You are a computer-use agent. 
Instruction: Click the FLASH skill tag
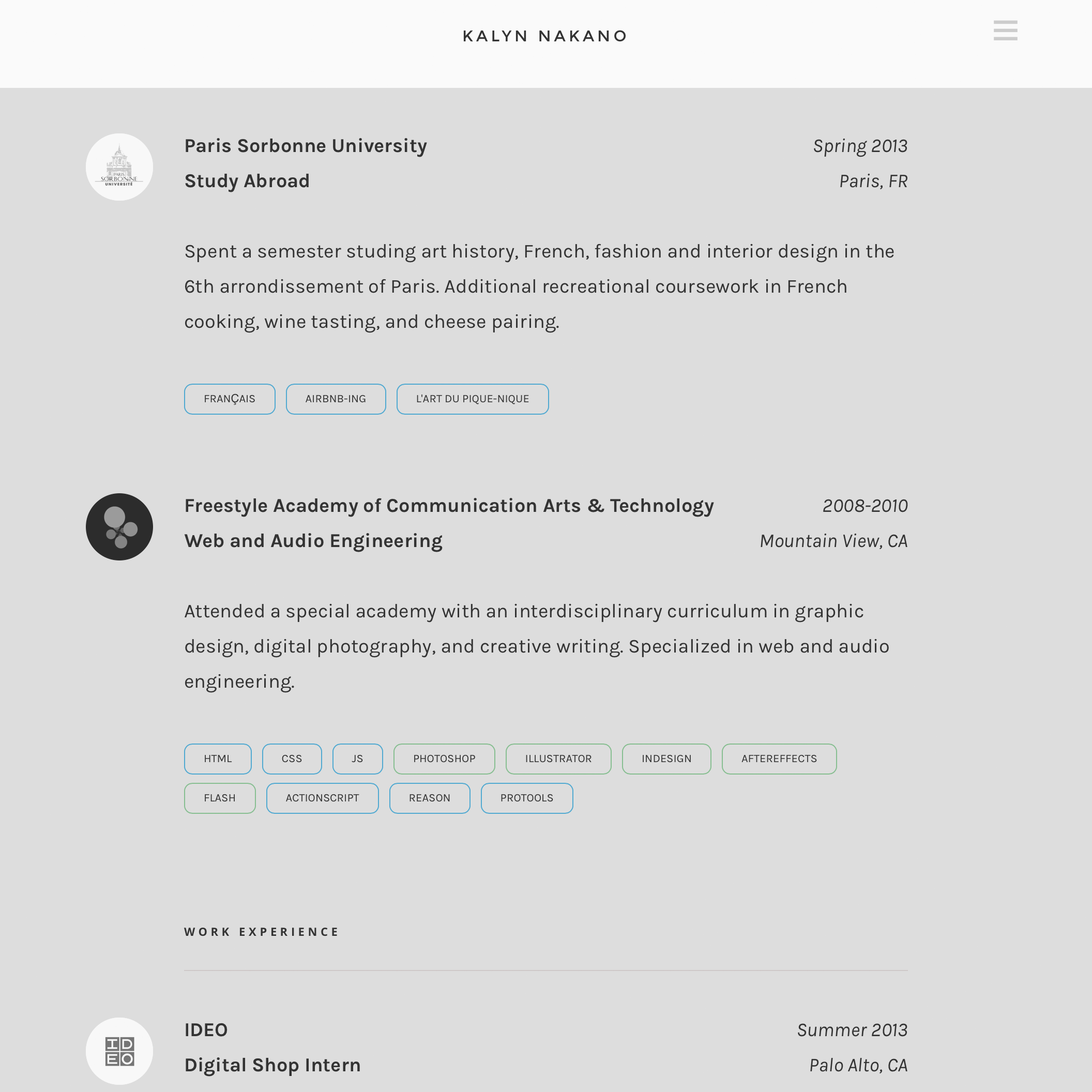point(220,798)
